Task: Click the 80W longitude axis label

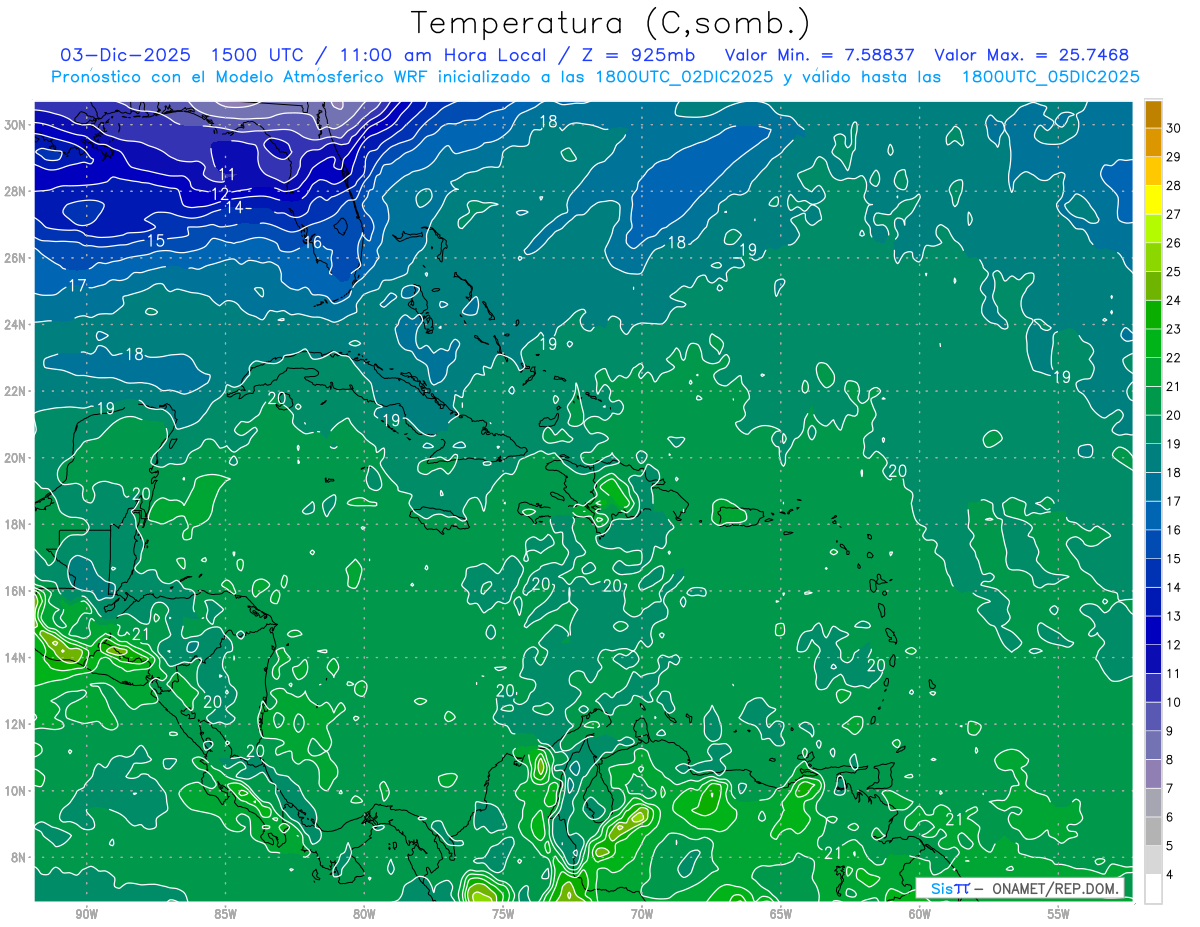Action: [364, 914]
